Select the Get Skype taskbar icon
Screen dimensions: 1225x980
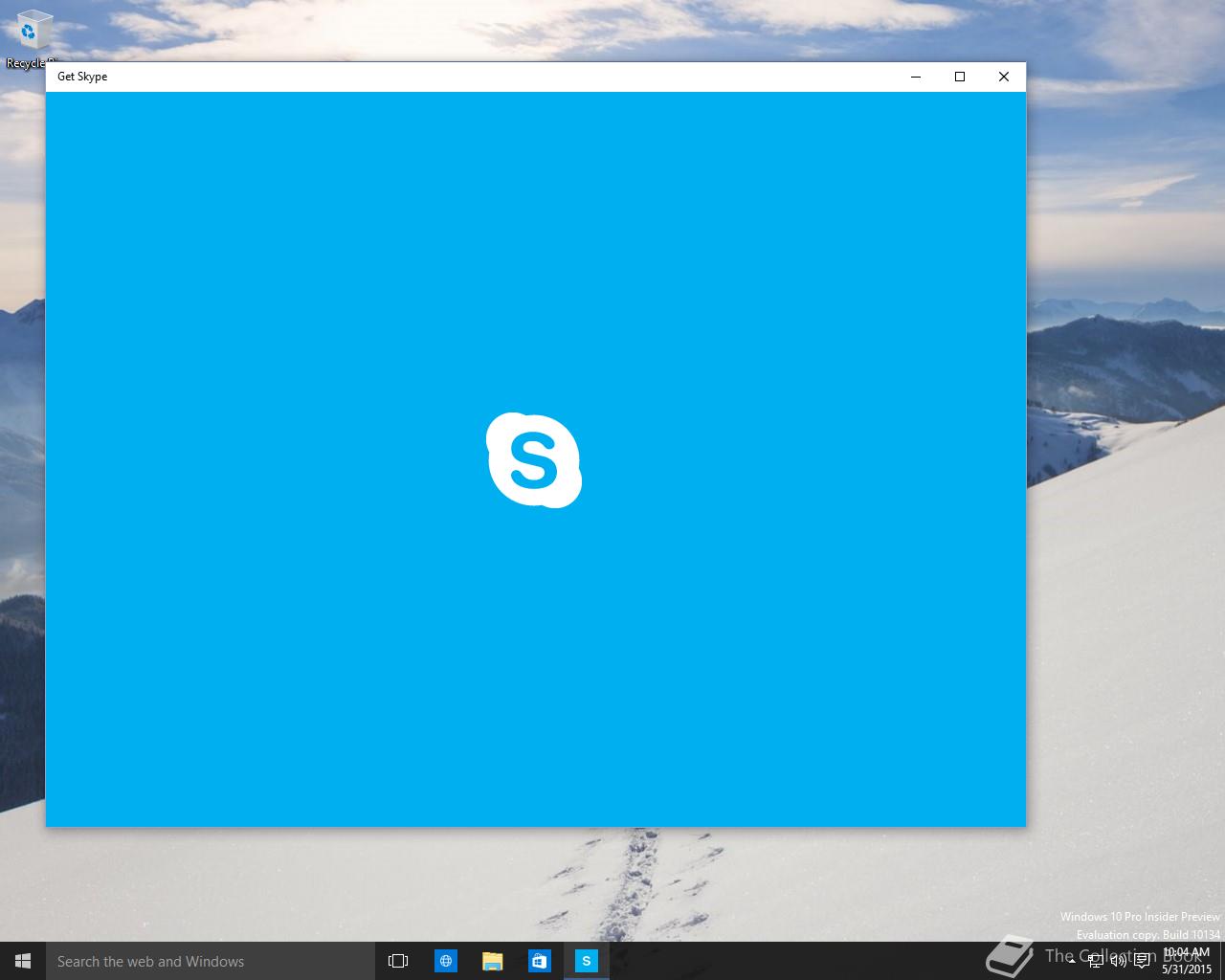pyautogui.click(x=586, y=961)
